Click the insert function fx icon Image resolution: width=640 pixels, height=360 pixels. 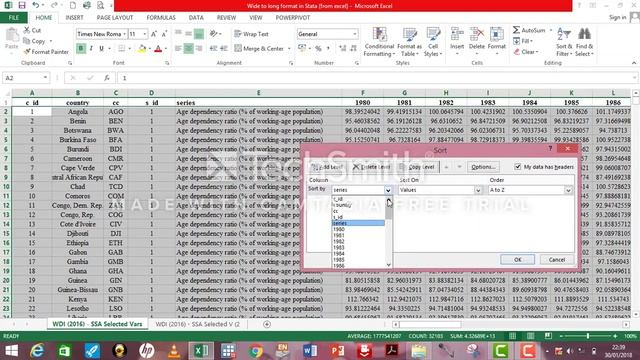click(x=107, y=78)
